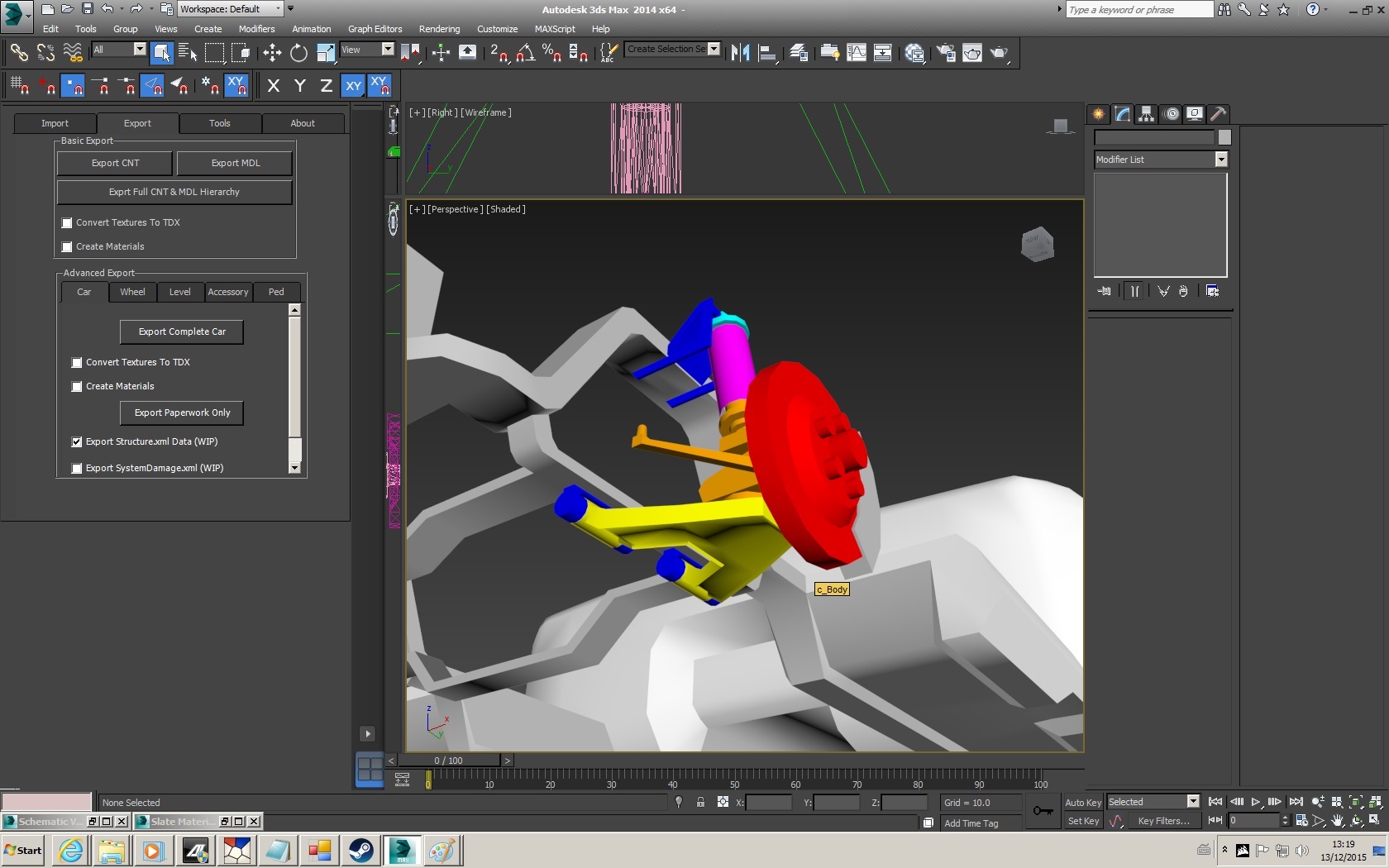1389x868 pixels.
Task: Uncheck Export Structure.xml Data (WIP)
Action: point(77,442)
